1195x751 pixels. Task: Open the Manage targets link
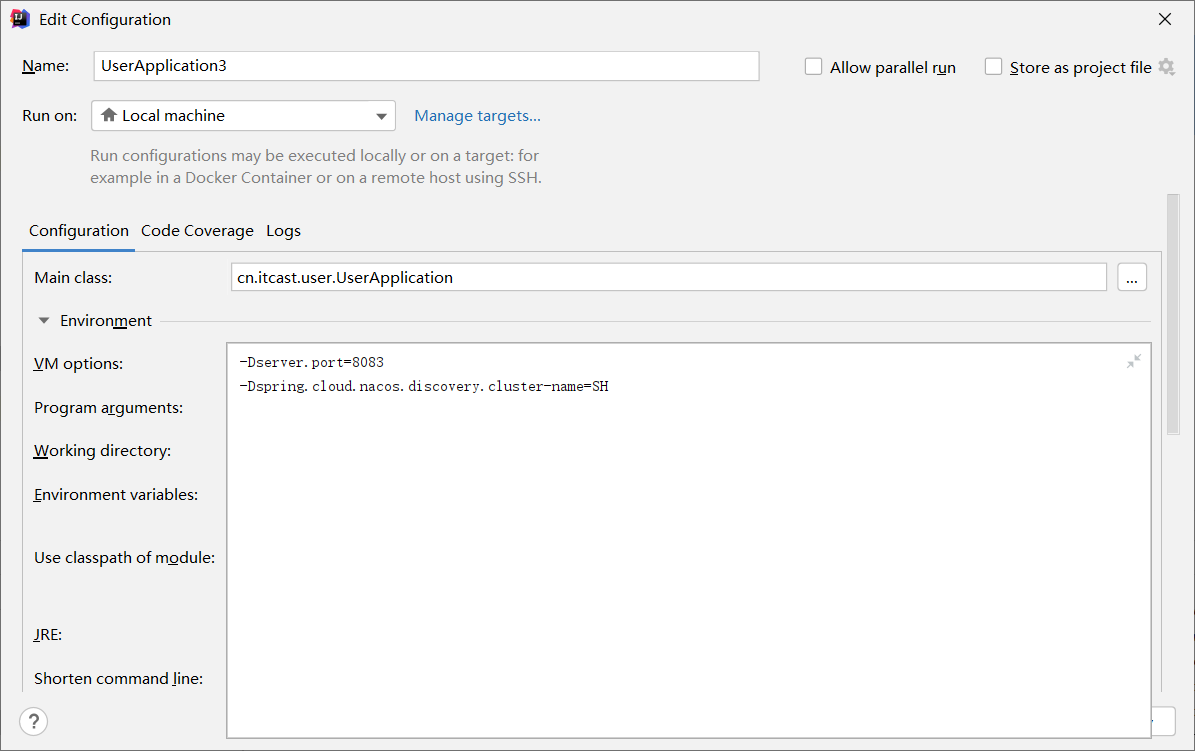click(477, 116)
